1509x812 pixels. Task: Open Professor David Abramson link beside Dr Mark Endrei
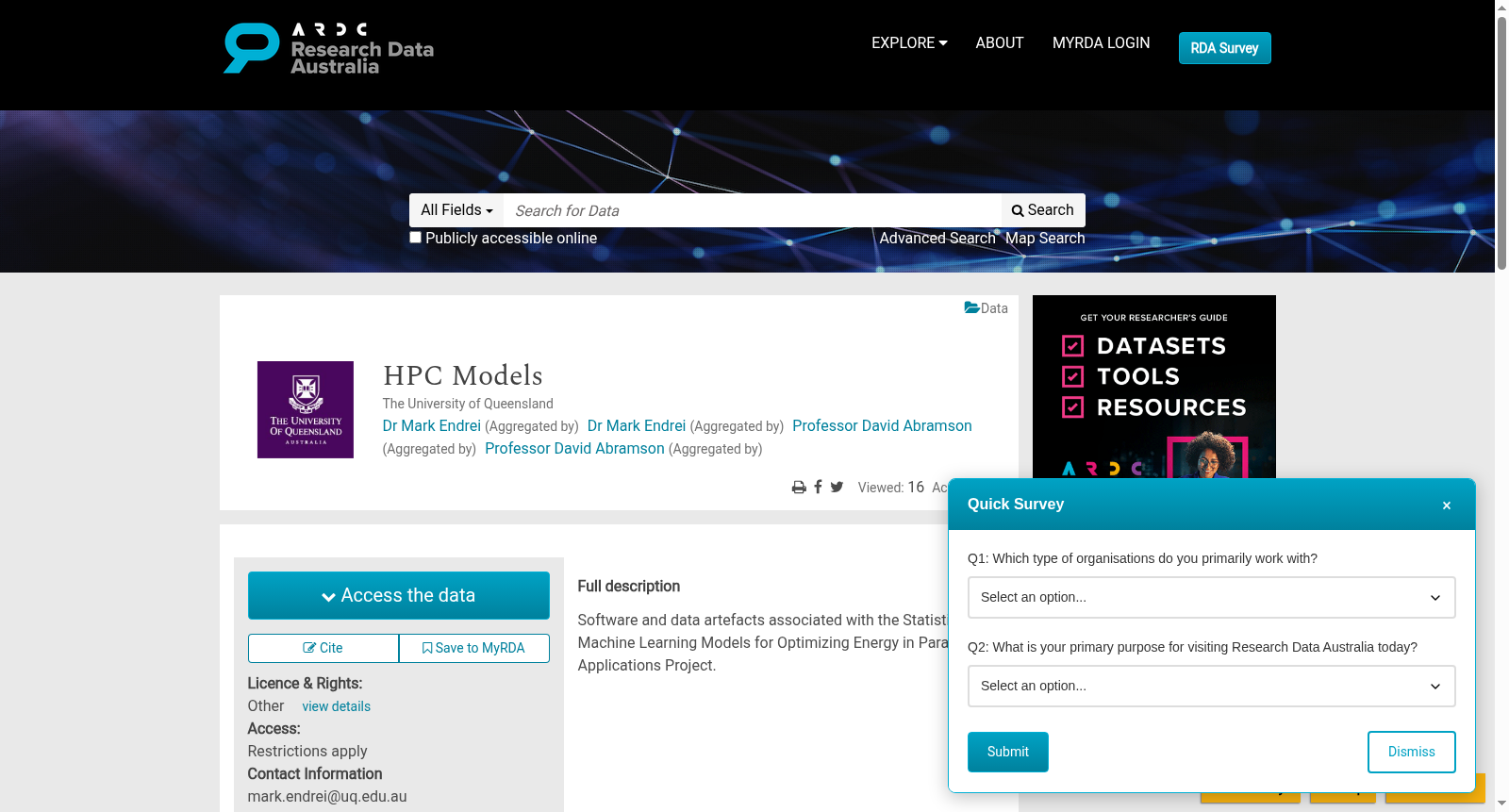[882, 426]
